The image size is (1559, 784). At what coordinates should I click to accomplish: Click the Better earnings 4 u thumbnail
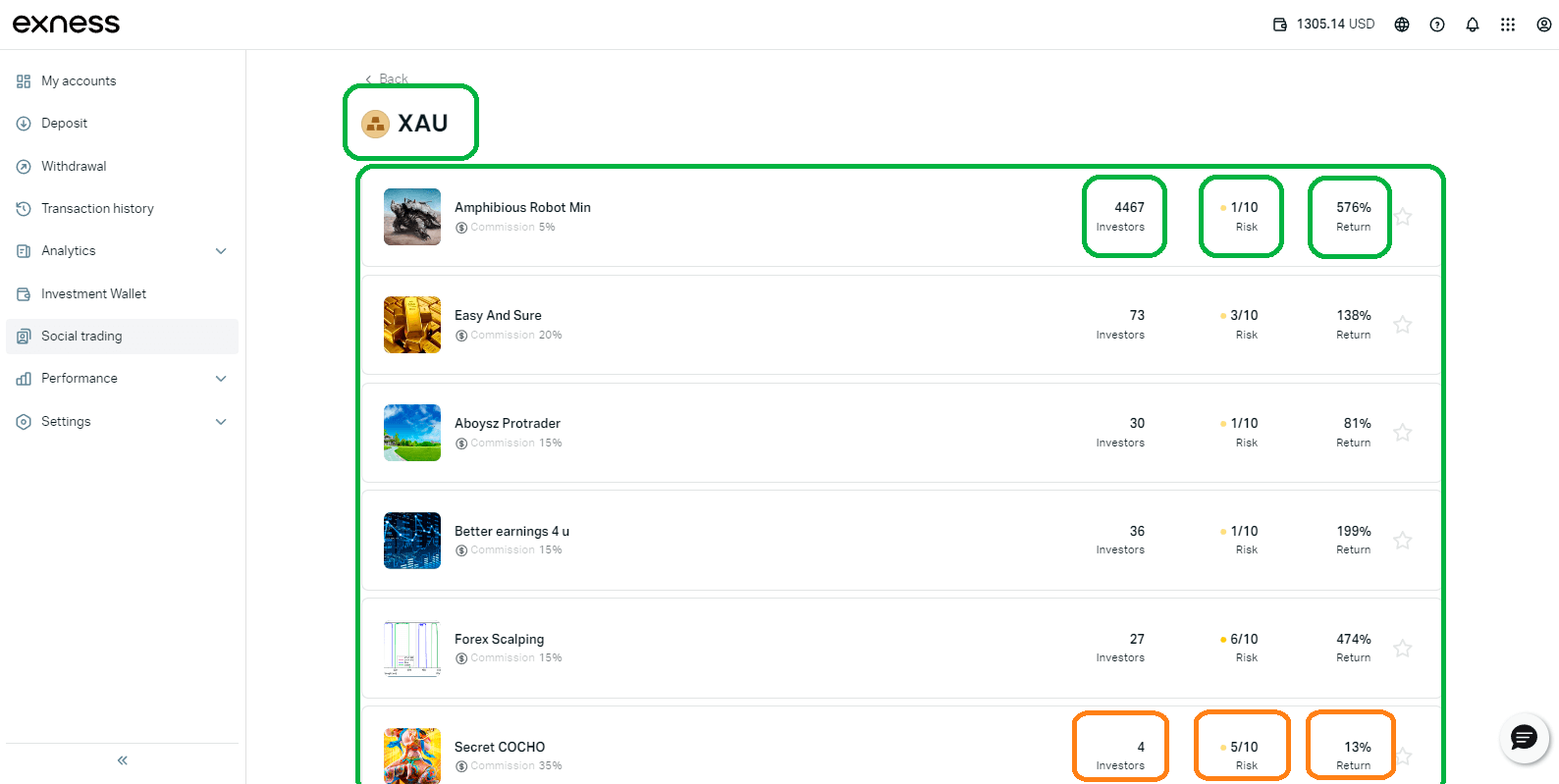[x=412, y=541]
